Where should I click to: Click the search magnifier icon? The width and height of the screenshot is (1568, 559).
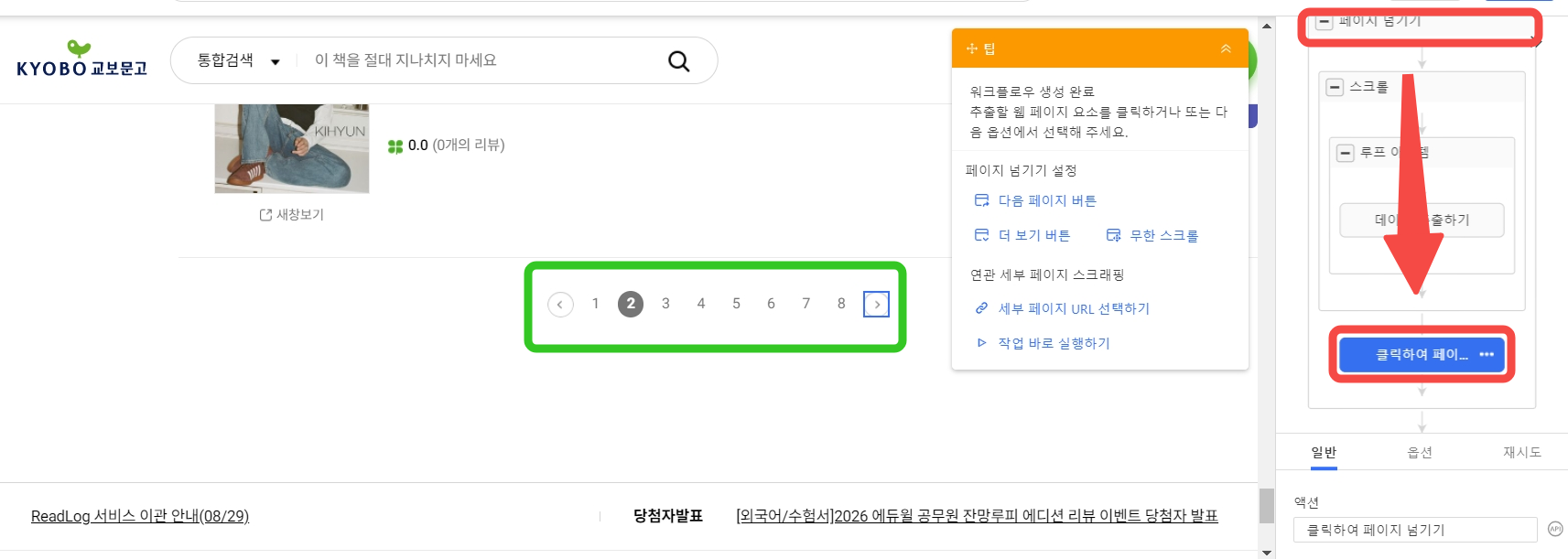point(678,61)
